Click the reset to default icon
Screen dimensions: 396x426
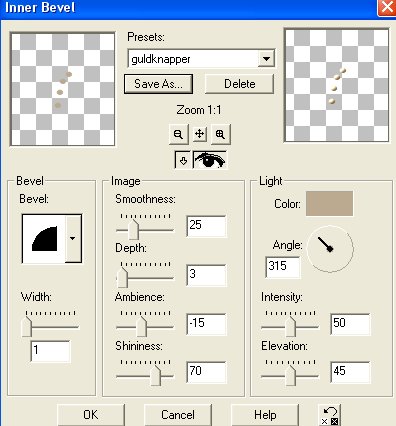point(330,415)
